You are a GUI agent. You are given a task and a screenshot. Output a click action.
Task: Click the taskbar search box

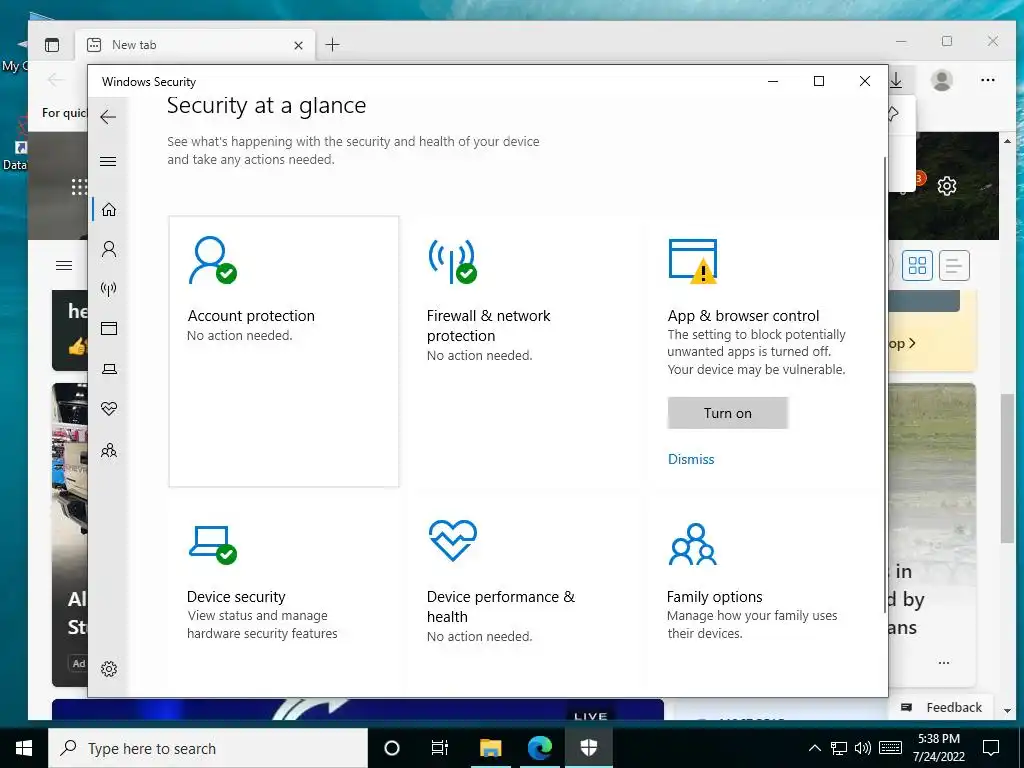[x=208, y=748]
